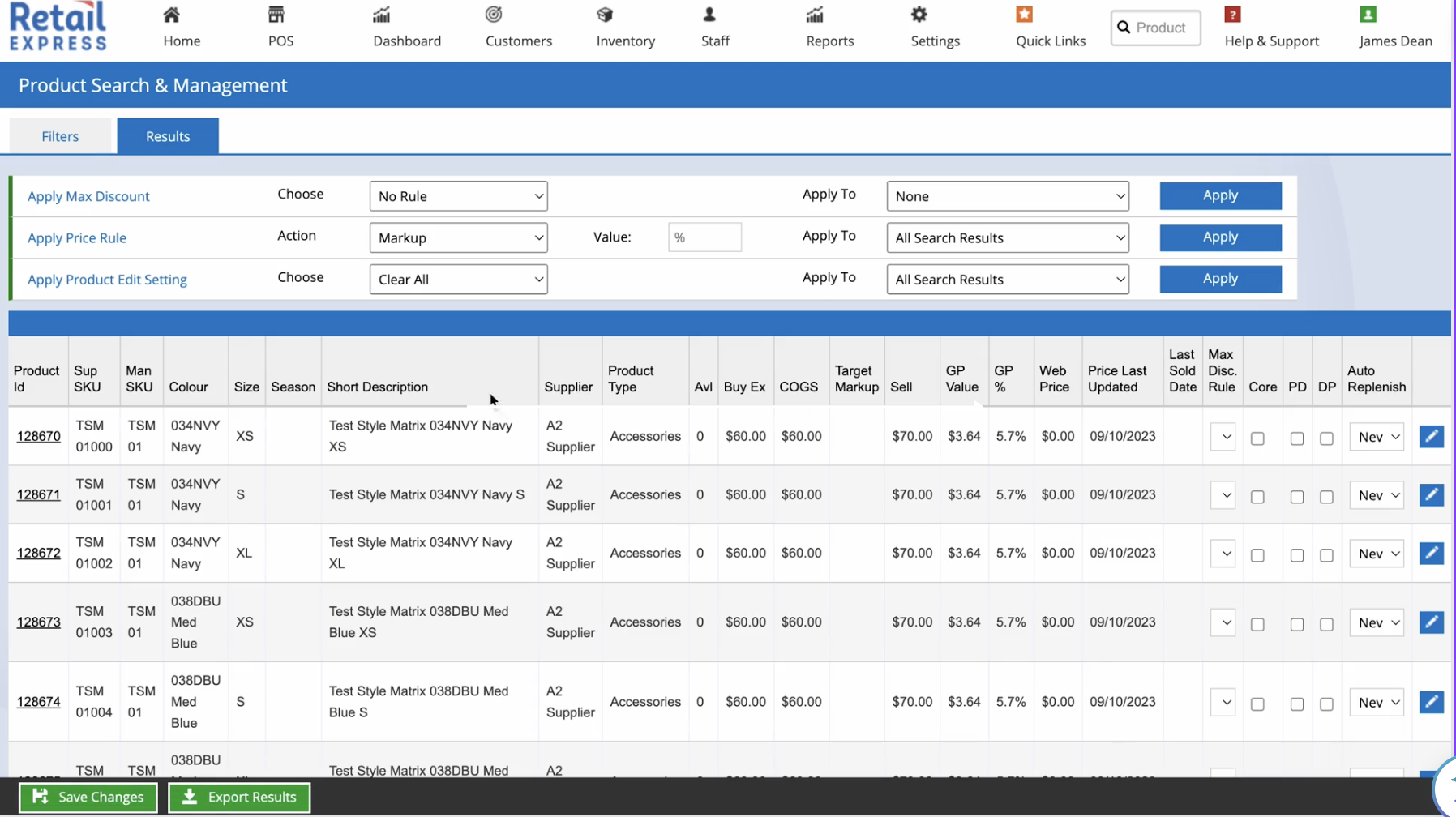
Task: Edit product 128673 with pencil icon
Action: 1432,622
